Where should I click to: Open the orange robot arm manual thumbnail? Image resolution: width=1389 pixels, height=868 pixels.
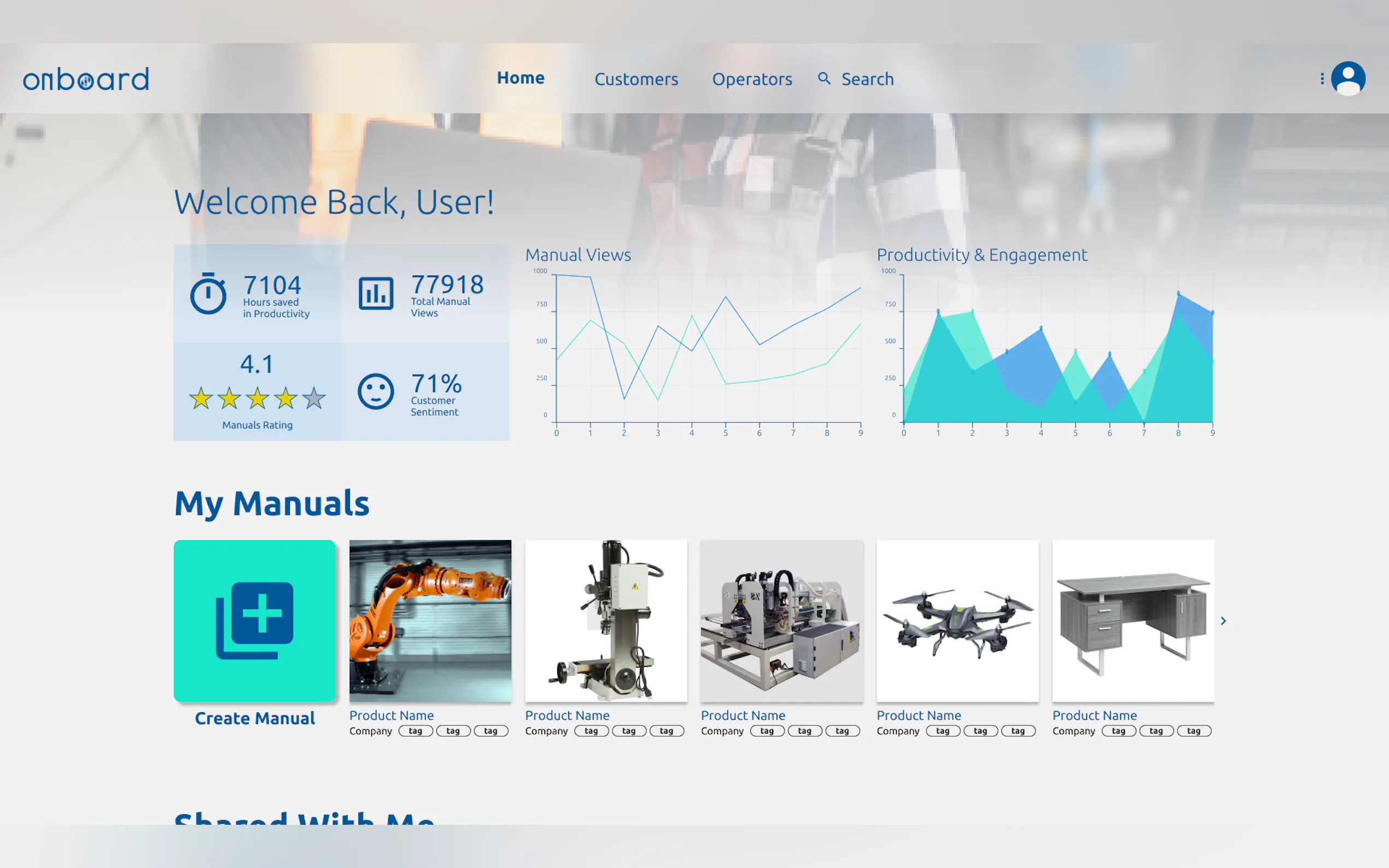point(430,620)
